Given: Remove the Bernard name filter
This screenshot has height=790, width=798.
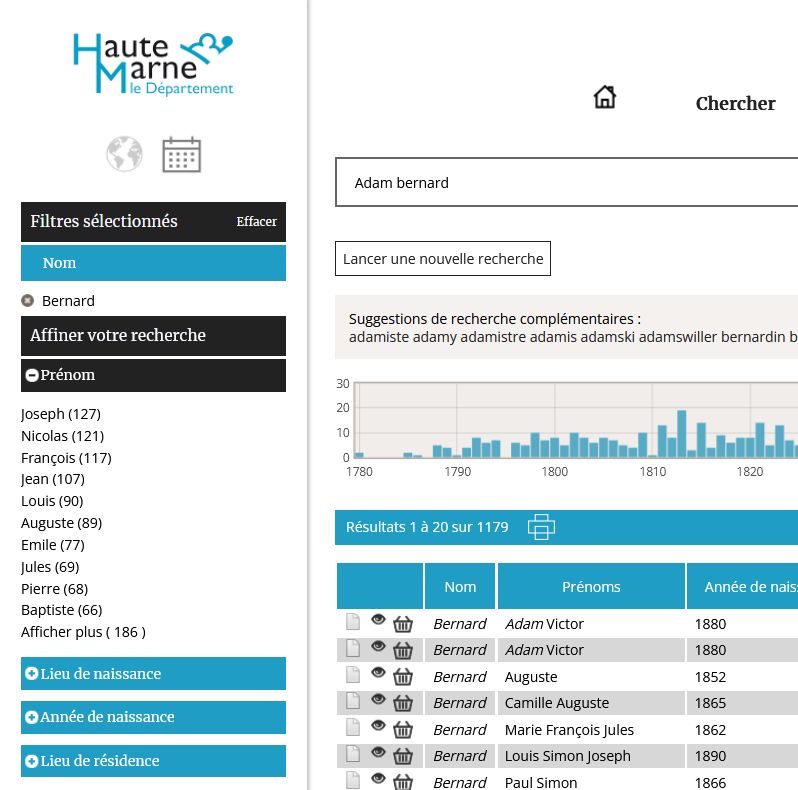Looking at the screenshot, I should [x=28, y=301].
